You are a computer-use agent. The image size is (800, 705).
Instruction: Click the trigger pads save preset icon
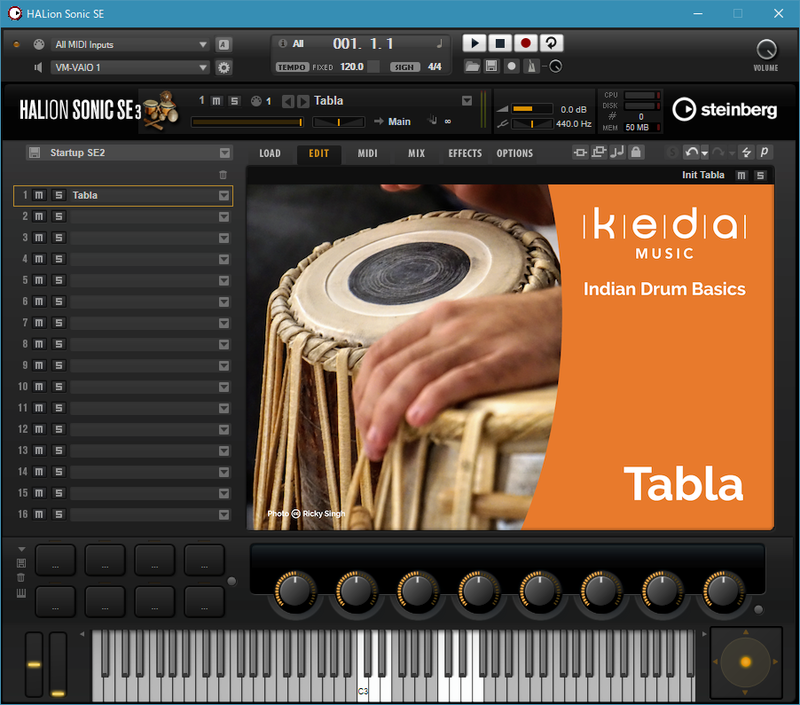click(21, 563)
